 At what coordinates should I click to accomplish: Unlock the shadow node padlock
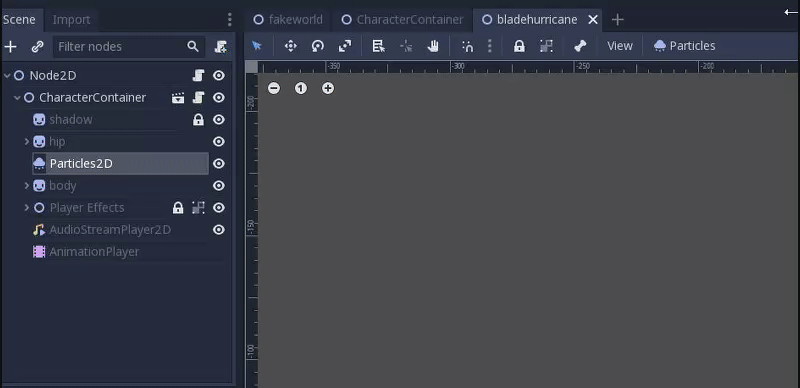click(198, 119)
